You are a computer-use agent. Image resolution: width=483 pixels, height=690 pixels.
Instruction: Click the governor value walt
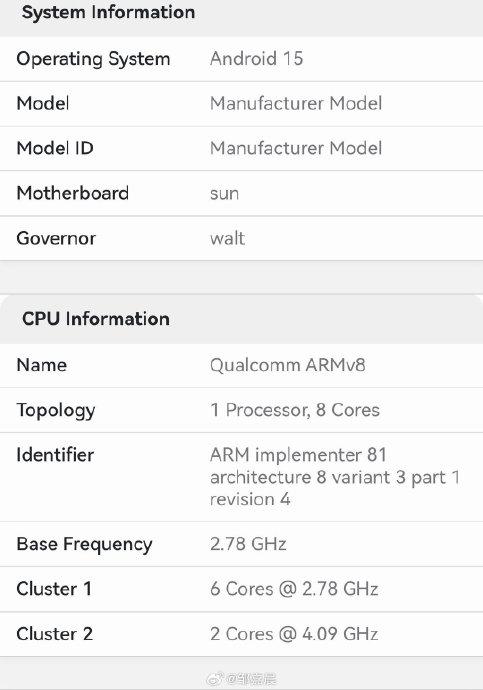(227, 238)
